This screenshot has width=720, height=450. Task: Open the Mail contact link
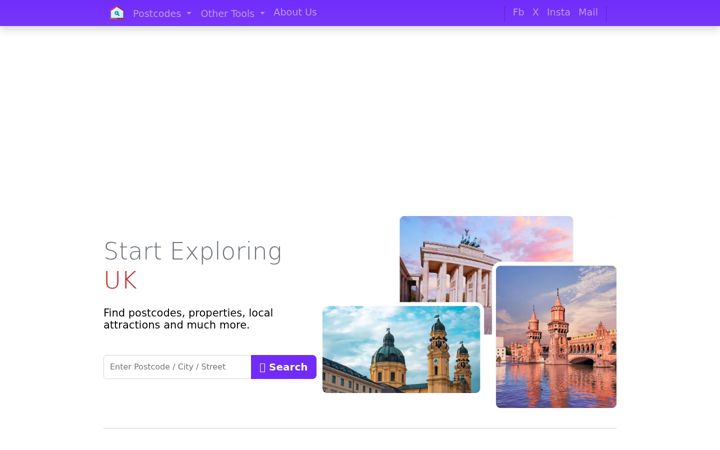click(x=588, y=12)
